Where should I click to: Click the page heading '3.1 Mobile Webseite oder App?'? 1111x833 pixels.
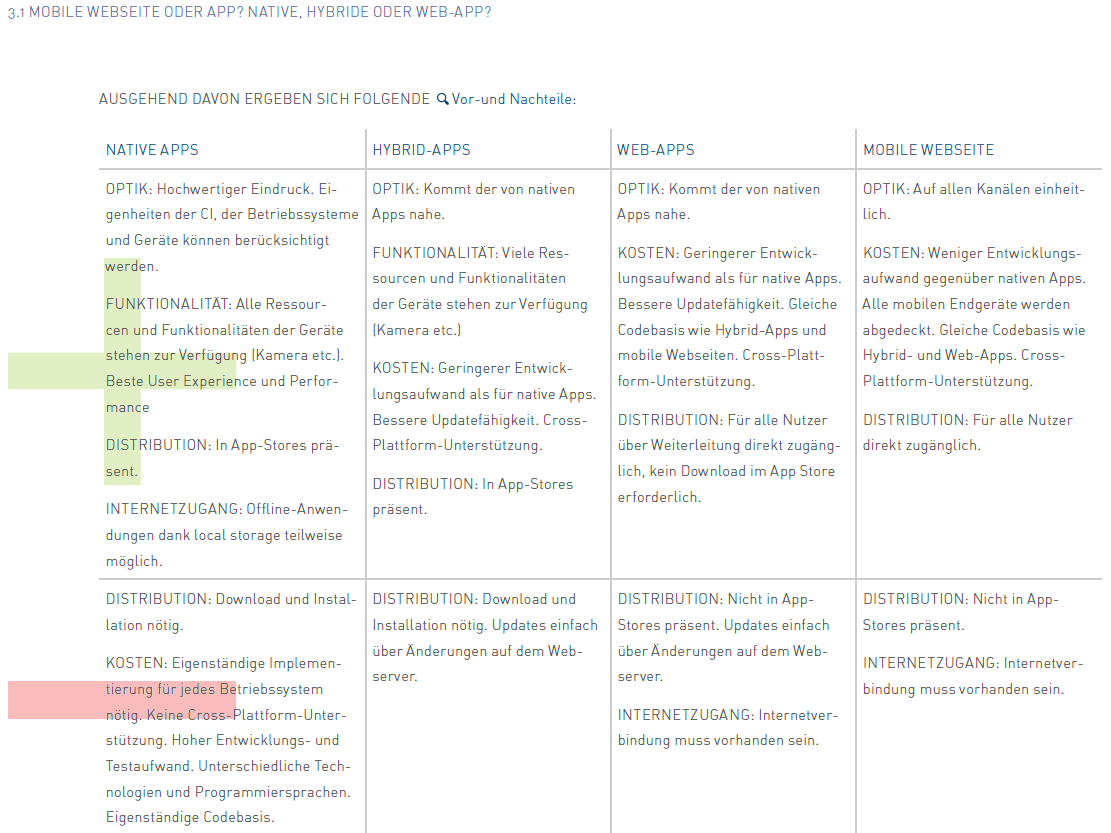125,13
